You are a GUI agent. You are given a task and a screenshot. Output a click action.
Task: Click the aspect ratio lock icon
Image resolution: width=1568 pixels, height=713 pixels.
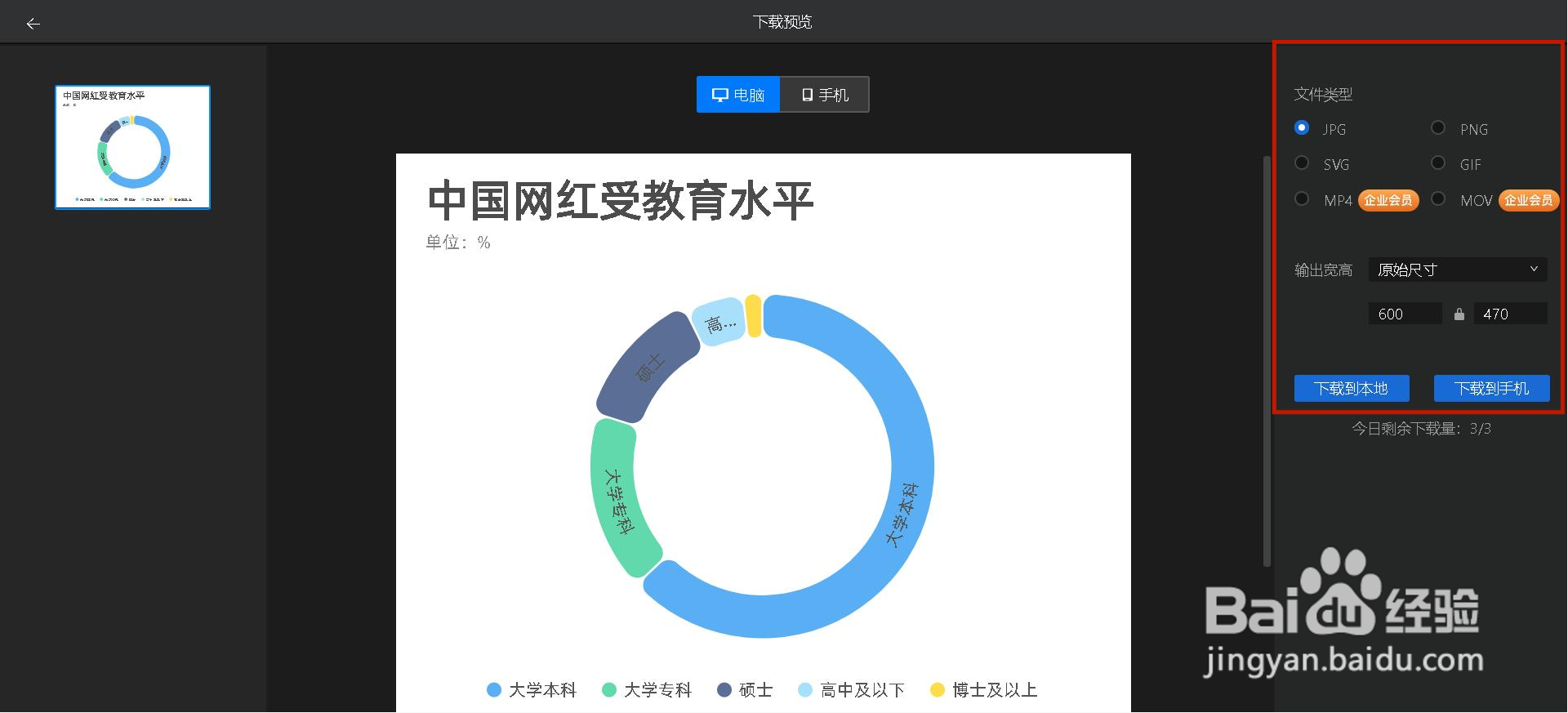(x=1459, y=314)
